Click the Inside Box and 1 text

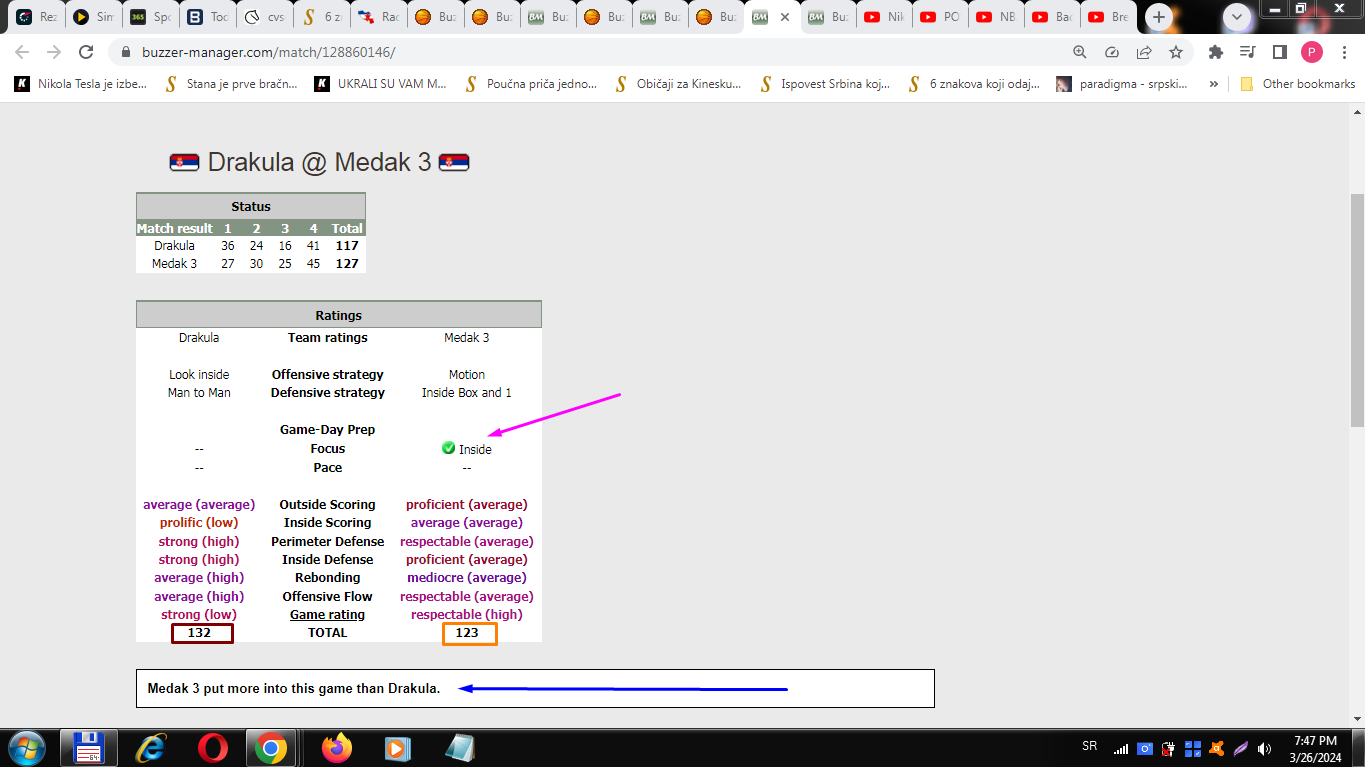(466, 393)
